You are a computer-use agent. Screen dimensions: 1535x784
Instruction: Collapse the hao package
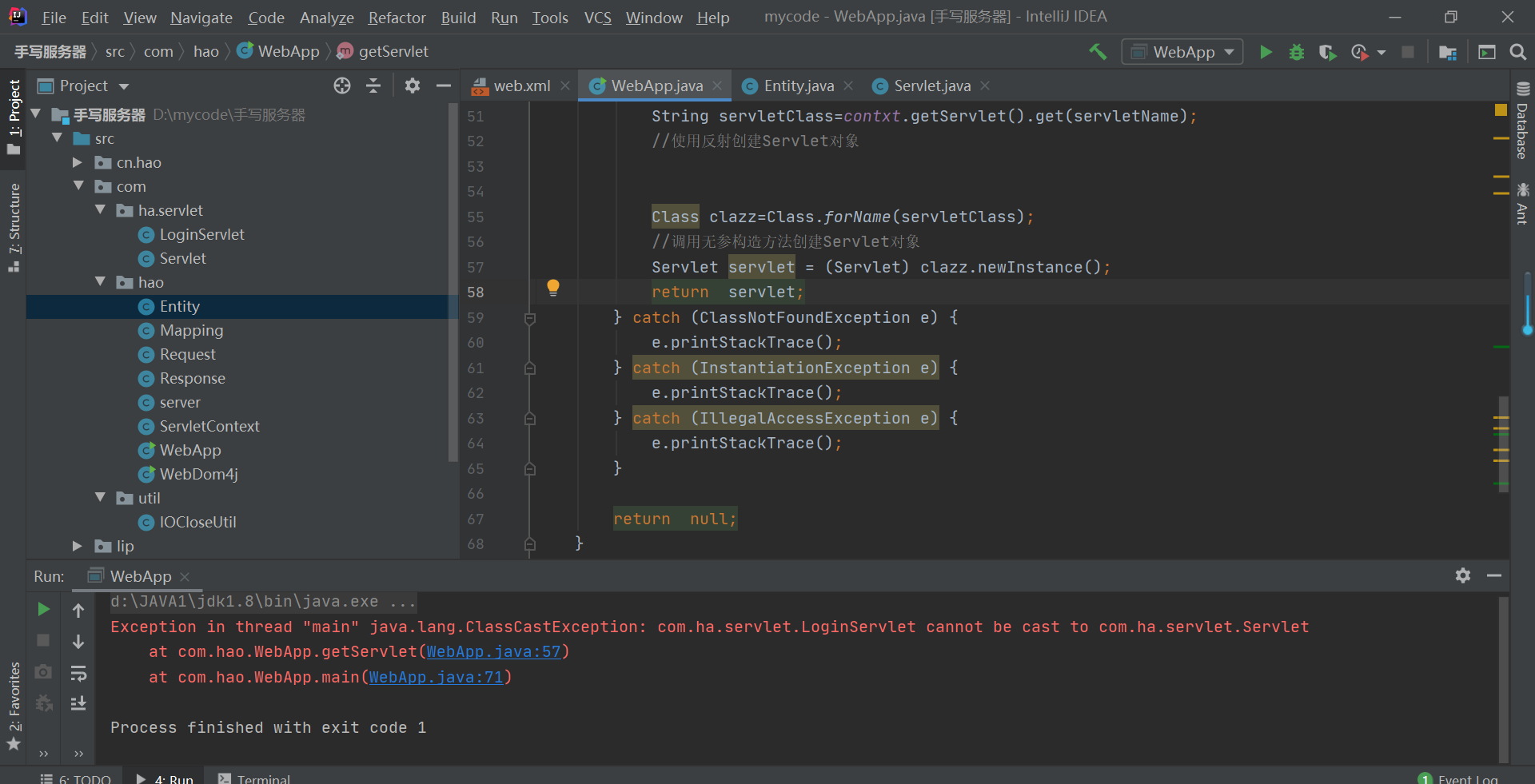tap(100, 282)
